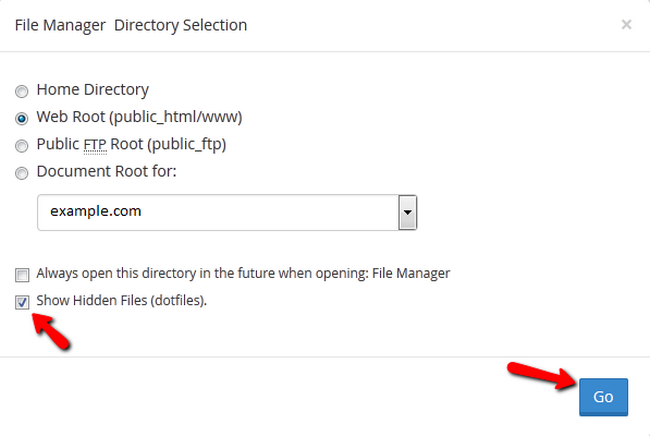Click the File Manager Directory Selection title
The width and height of the screenshot is (650, 436).
131,24
